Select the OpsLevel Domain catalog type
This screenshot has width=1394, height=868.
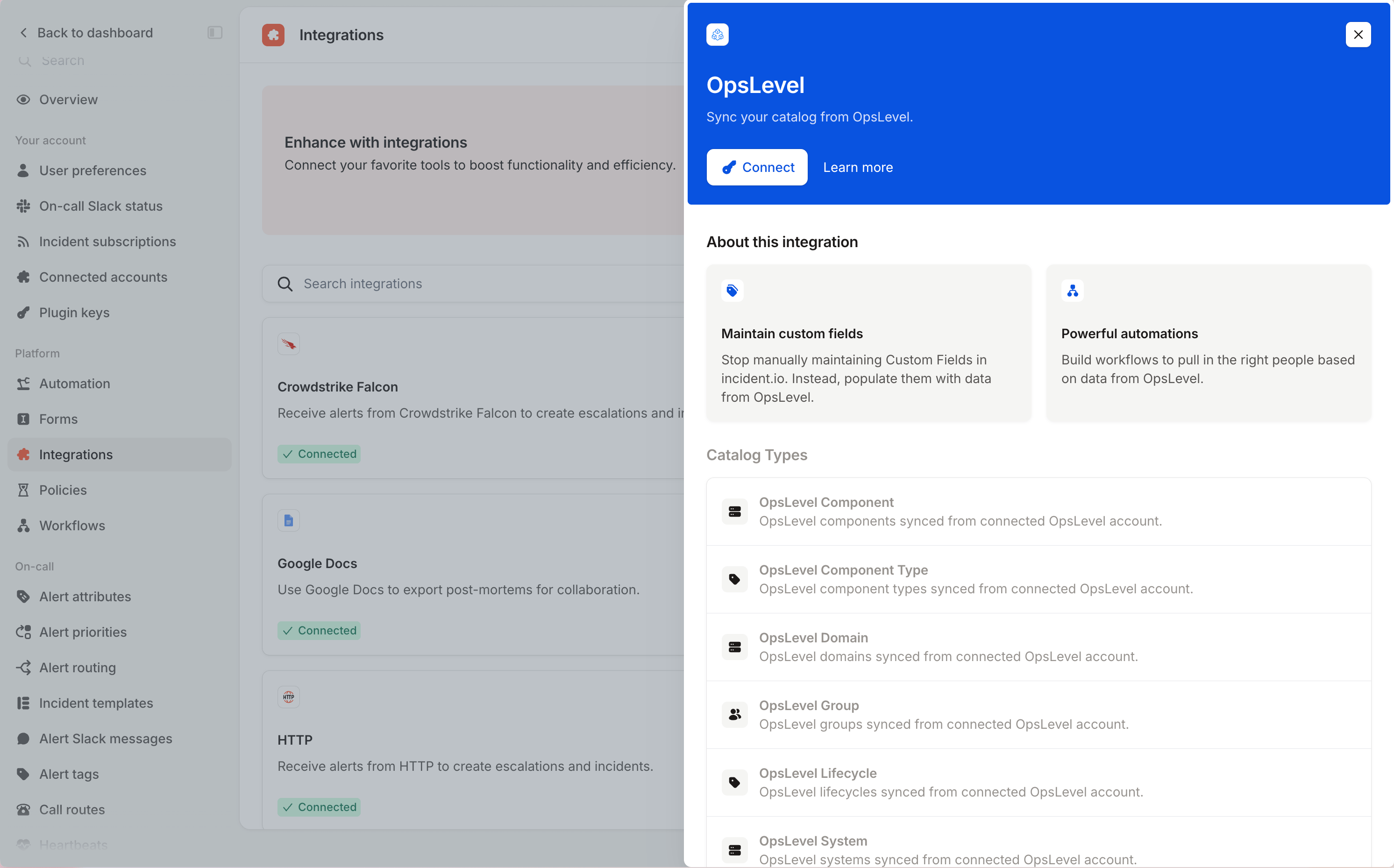(x=1039, y=647)
